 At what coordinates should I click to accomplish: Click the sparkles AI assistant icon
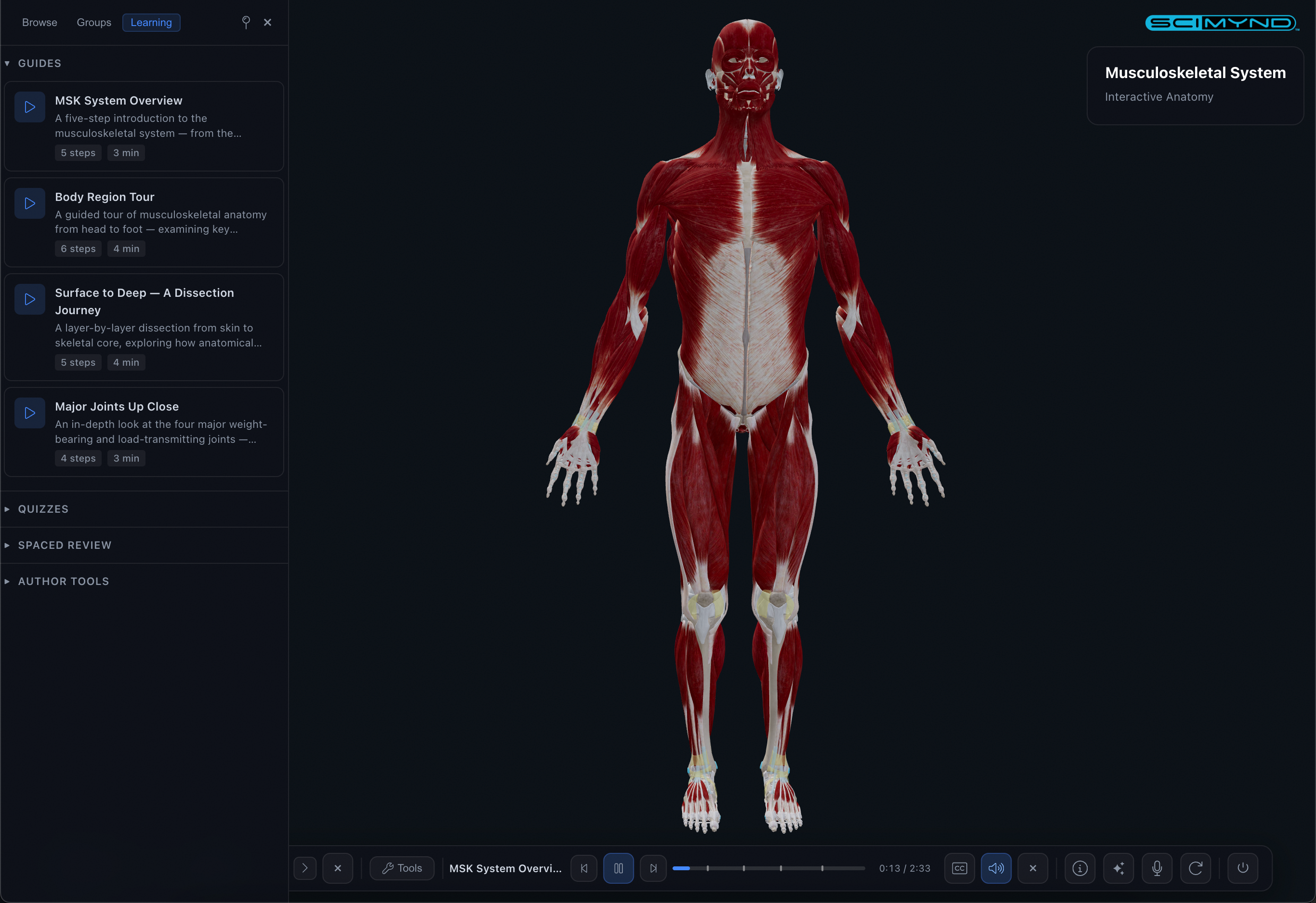1119,868
